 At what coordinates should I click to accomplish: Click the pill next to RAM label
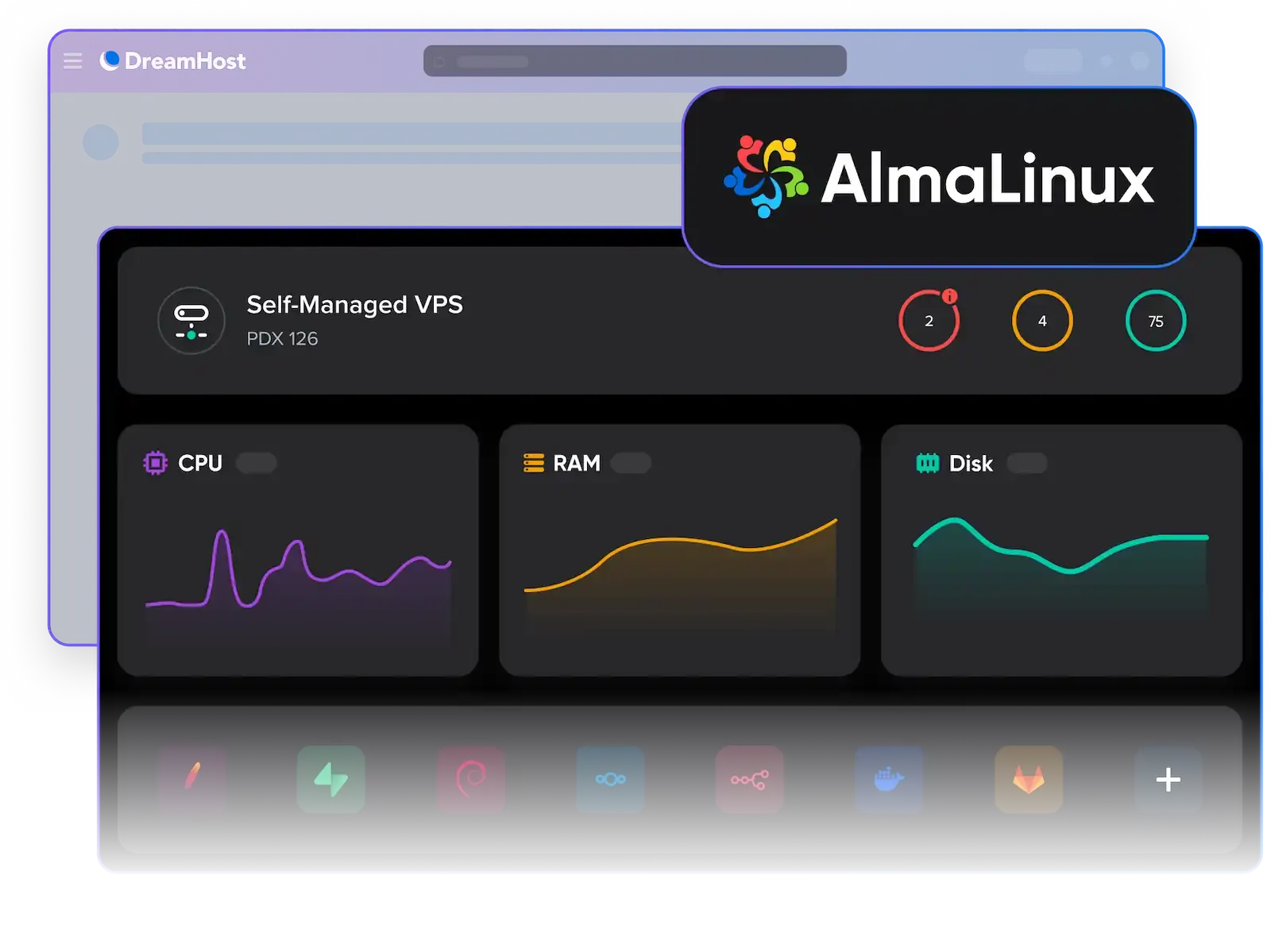(631, 463)
